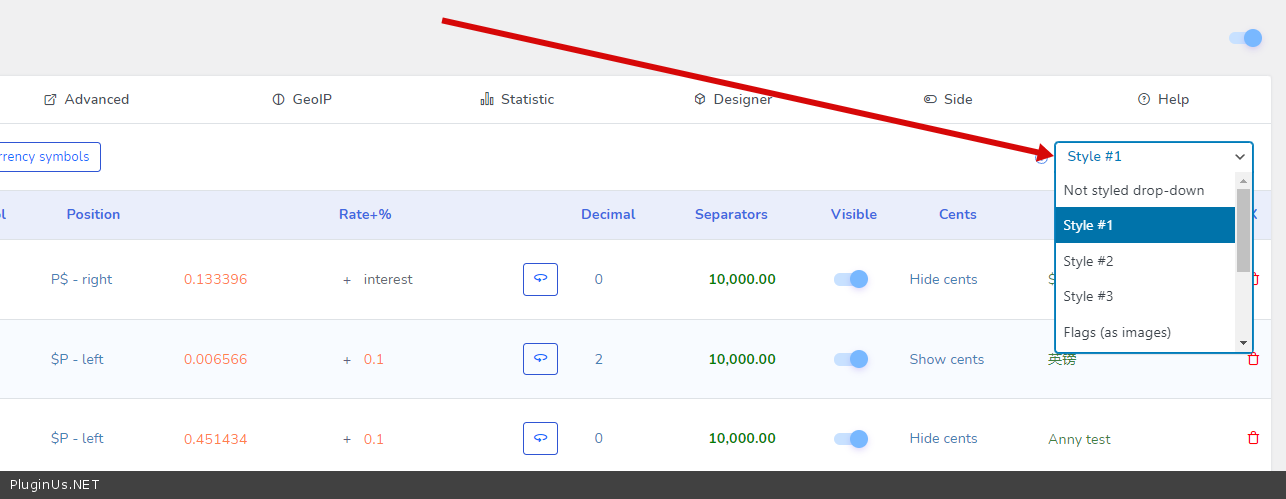
Task: Click the Rate+% column header
Action: click(x=365, y=214)
